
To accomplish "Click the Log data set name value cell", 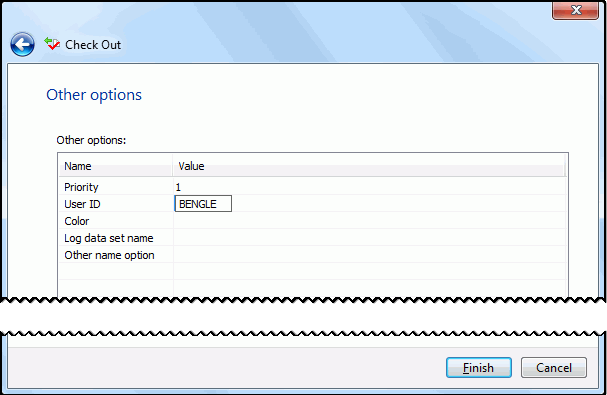I will pyautogui.click(x=370, y=238).
